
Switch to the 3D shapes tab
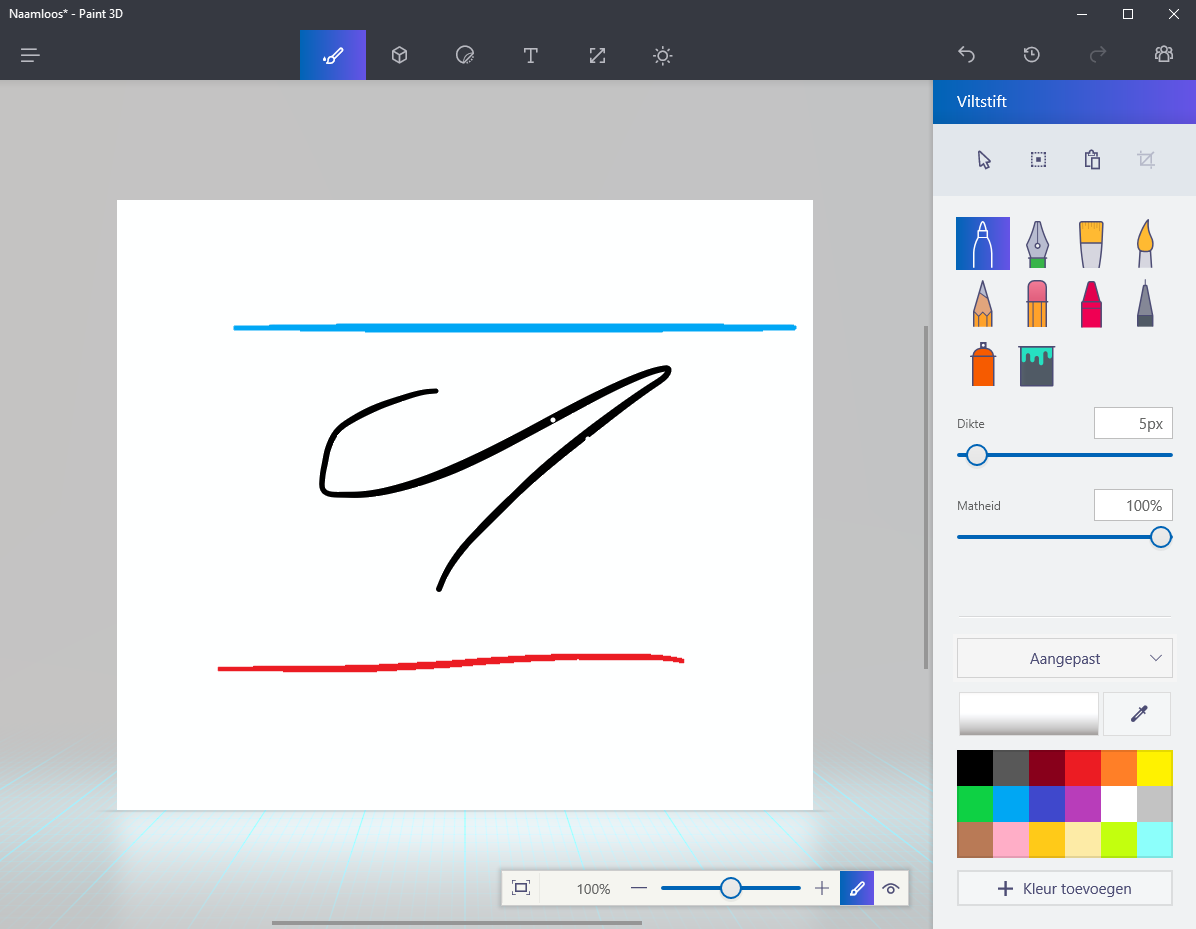point(399,55)
